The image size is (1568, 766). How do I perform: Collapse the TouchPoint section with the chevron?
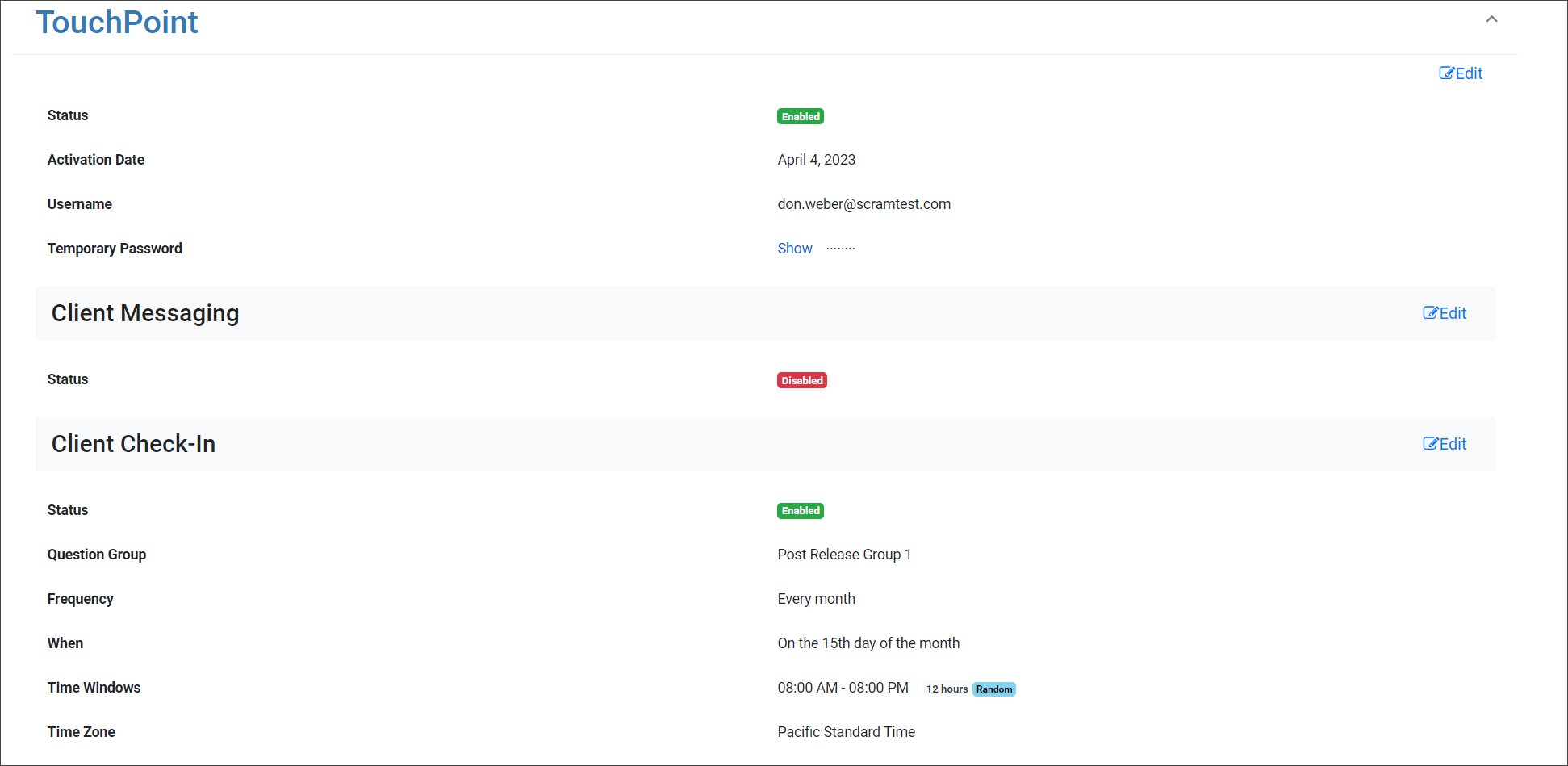tap(1491, 19)
